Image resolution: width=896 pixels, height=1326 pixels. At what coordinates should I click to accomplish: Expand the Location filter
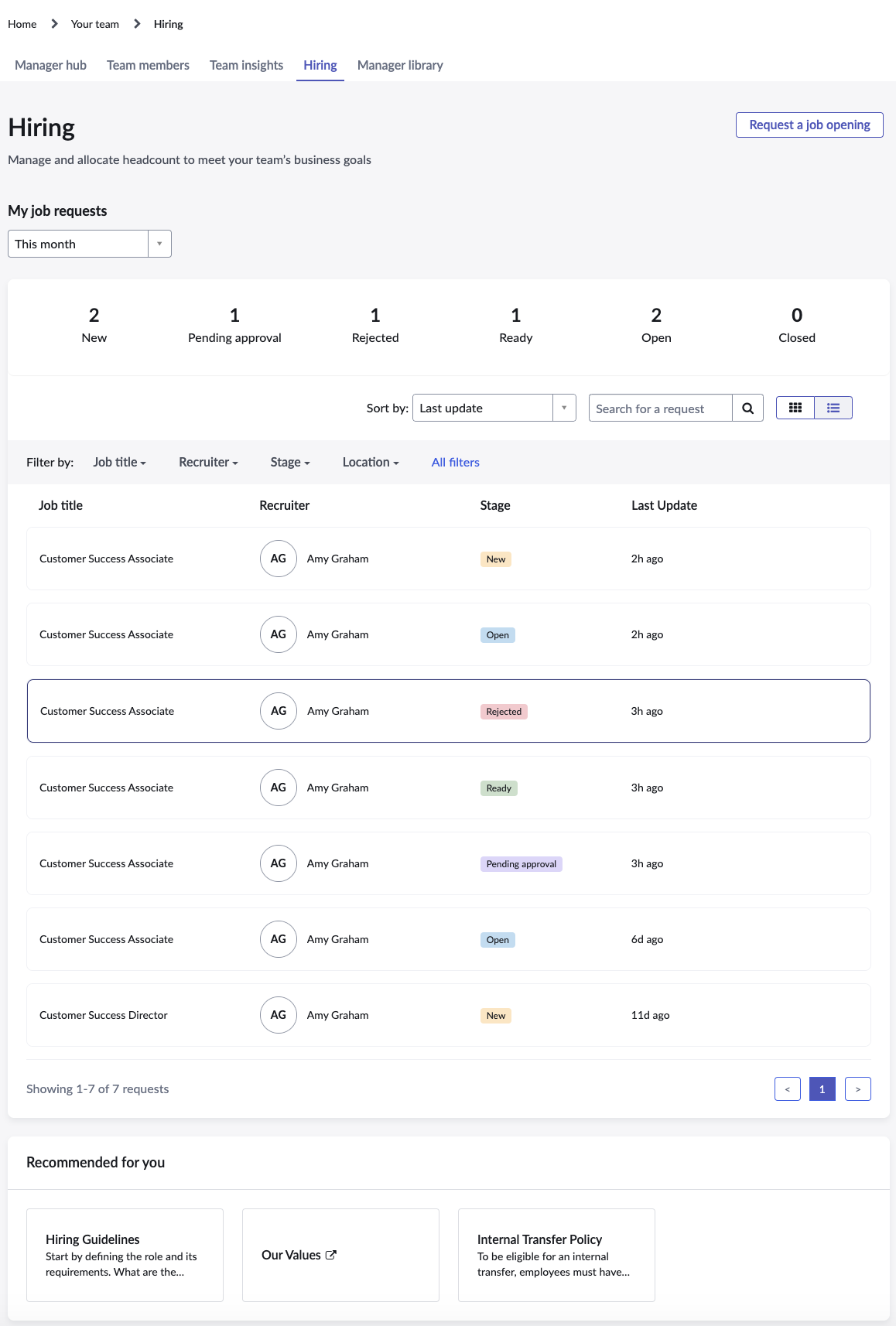coord(371,462)
